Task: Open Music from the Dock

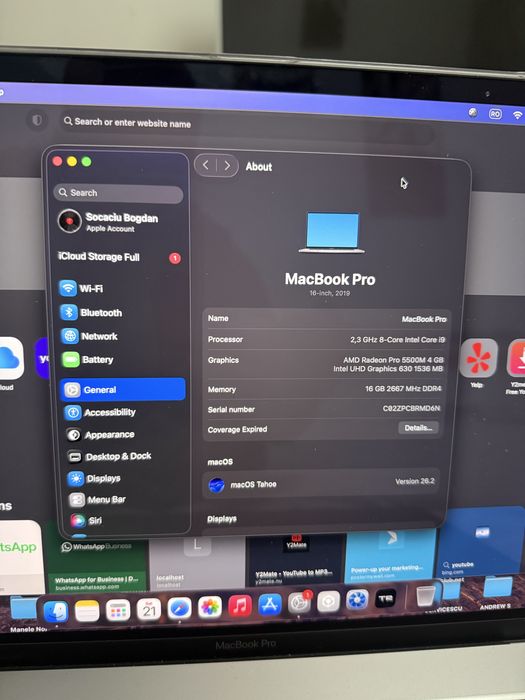Action: point(240,606)
